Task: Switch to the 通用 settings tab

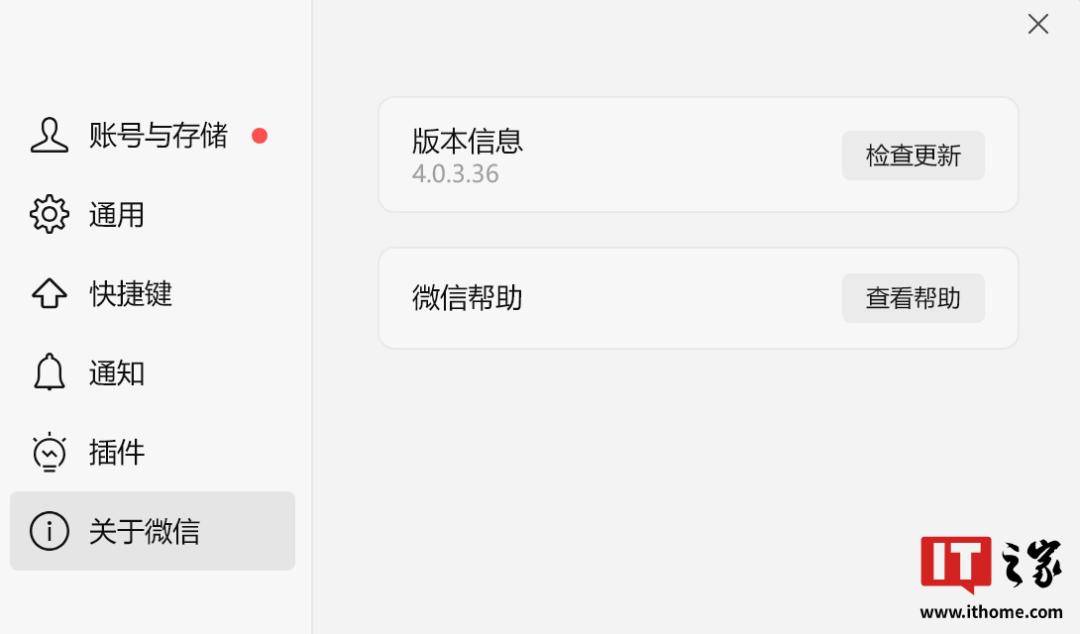Action: tap(117, 215)
